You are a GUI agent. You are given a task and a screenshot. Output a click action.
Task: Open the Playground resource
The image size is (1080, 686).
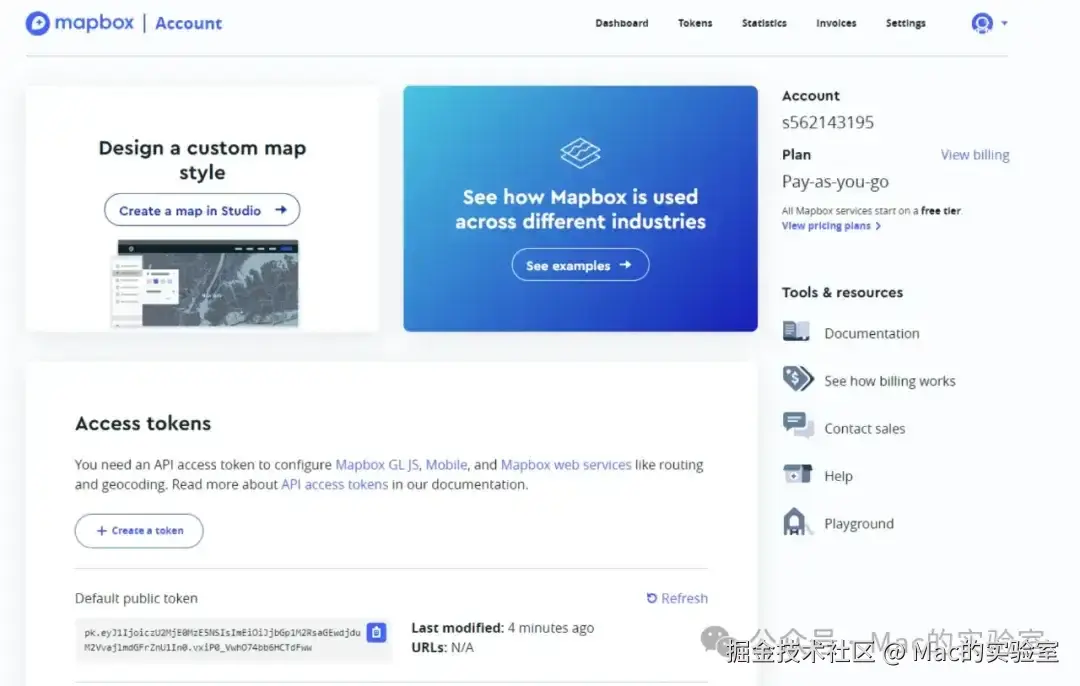(x=859, y=523)
